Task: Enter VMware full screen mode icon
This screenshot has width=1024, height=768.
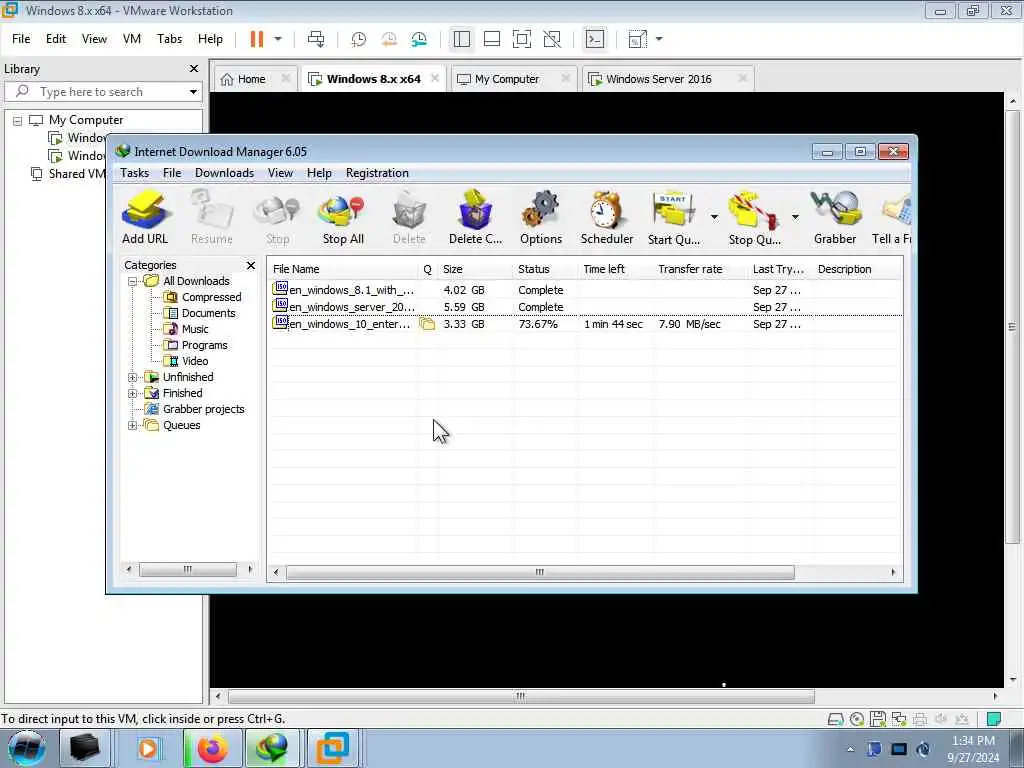Action: pos(522,39)
